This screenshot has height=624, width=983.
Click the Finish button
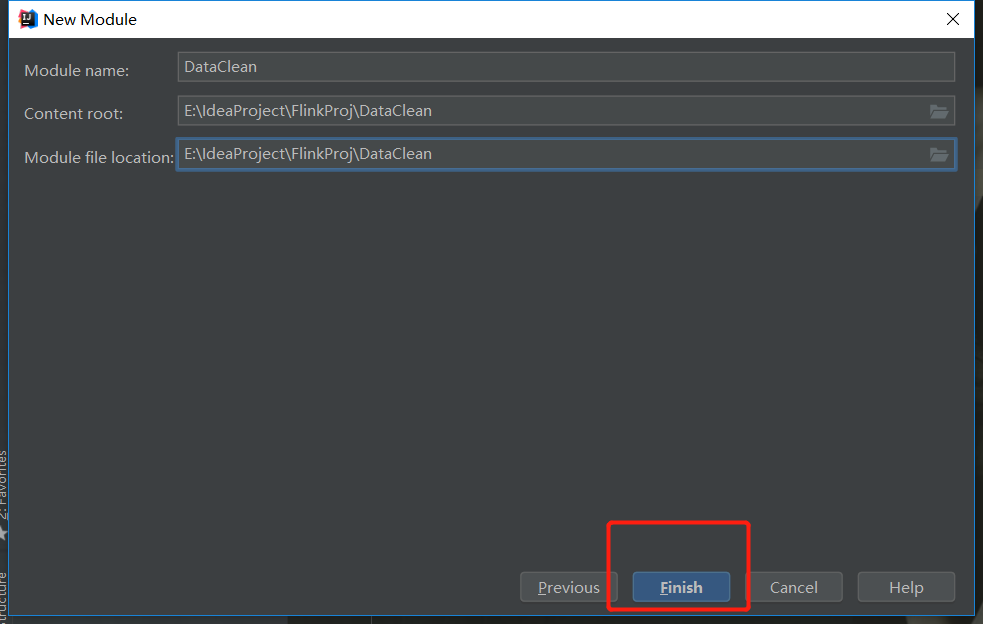[x=681, y=587]
